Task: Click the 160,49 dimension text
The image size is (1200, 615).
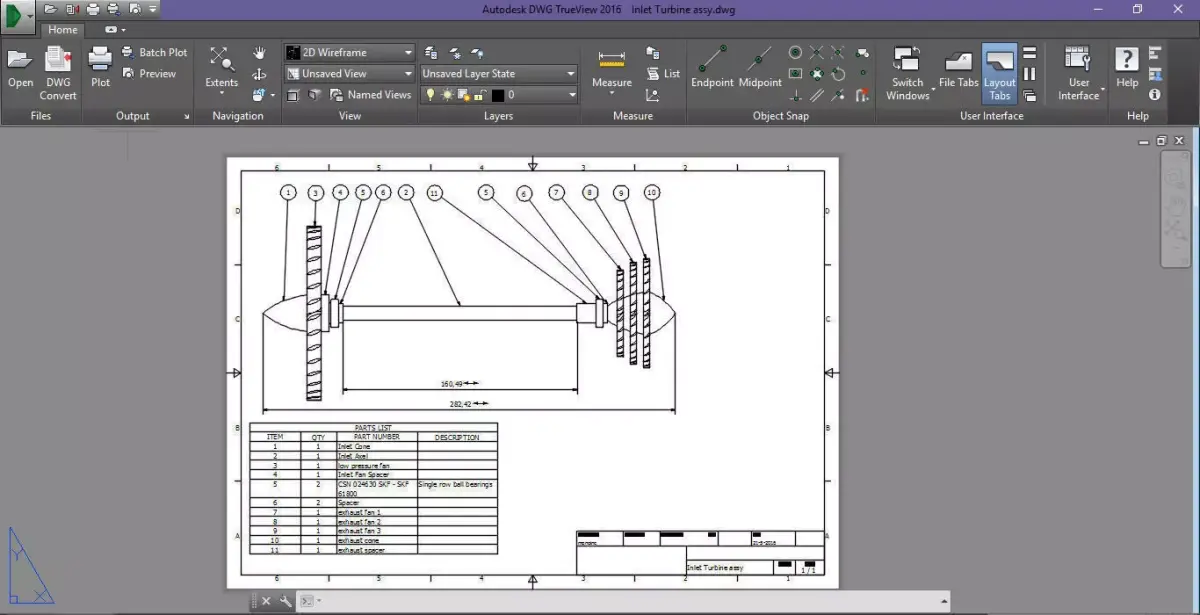Action: (x=454, y=383)
